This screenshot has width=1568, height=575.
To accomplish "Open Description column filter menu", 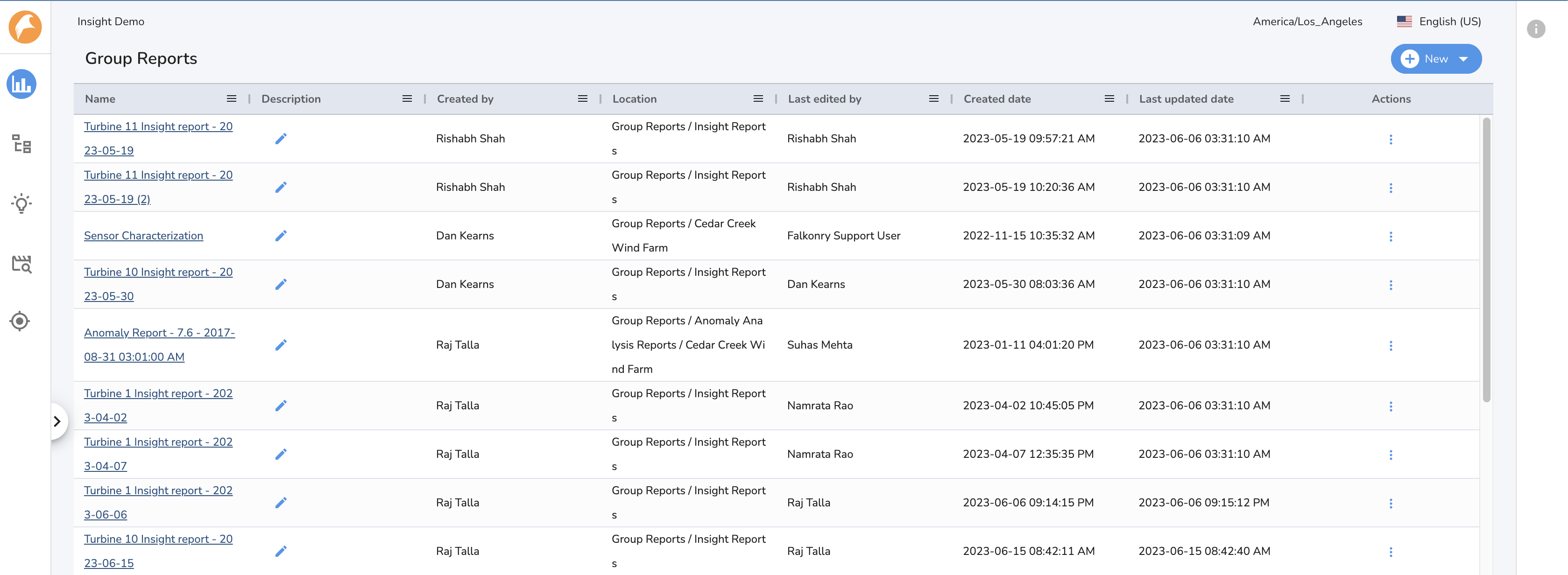I will click(407, 98).
